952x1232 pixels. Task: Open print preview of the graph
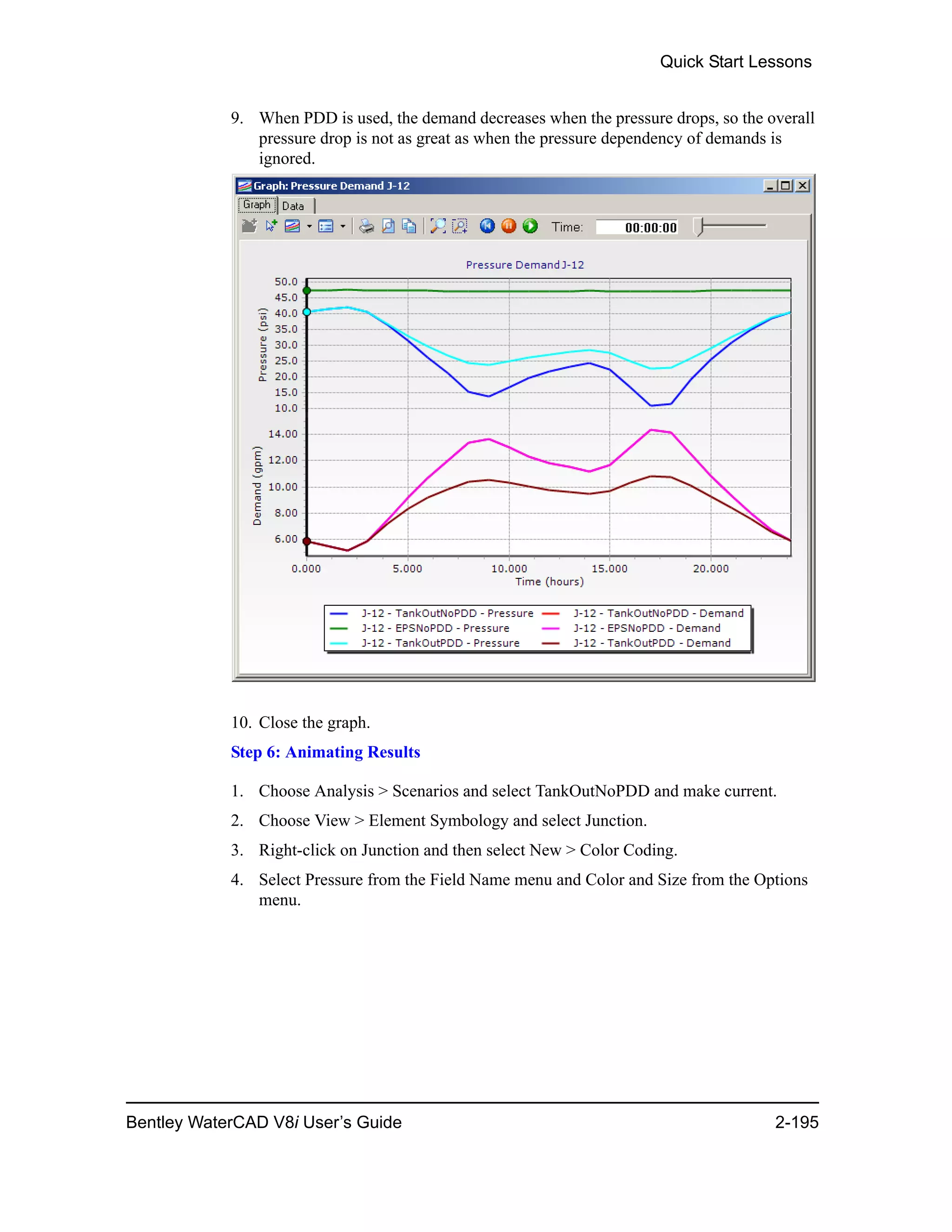point(388,226)
